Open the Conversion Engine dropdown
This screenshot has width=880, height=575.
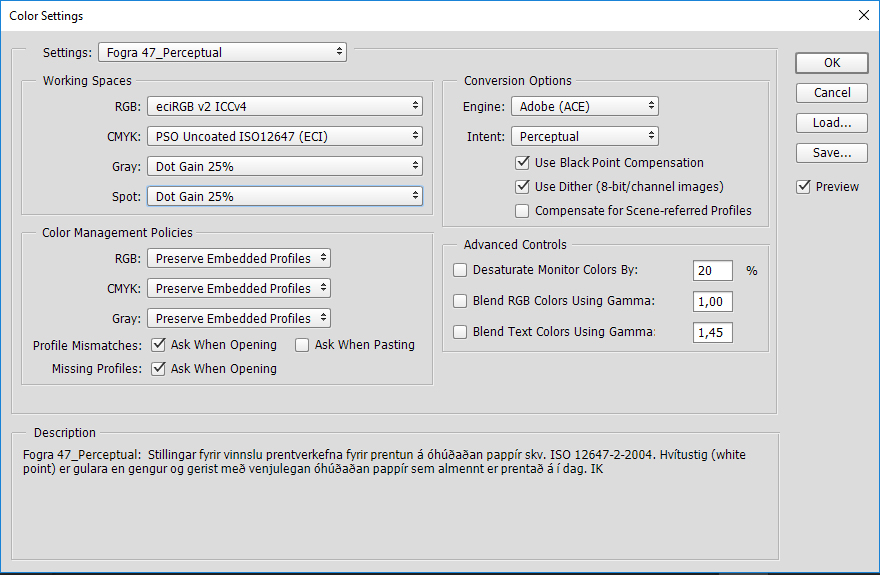(x=584, y=106)
